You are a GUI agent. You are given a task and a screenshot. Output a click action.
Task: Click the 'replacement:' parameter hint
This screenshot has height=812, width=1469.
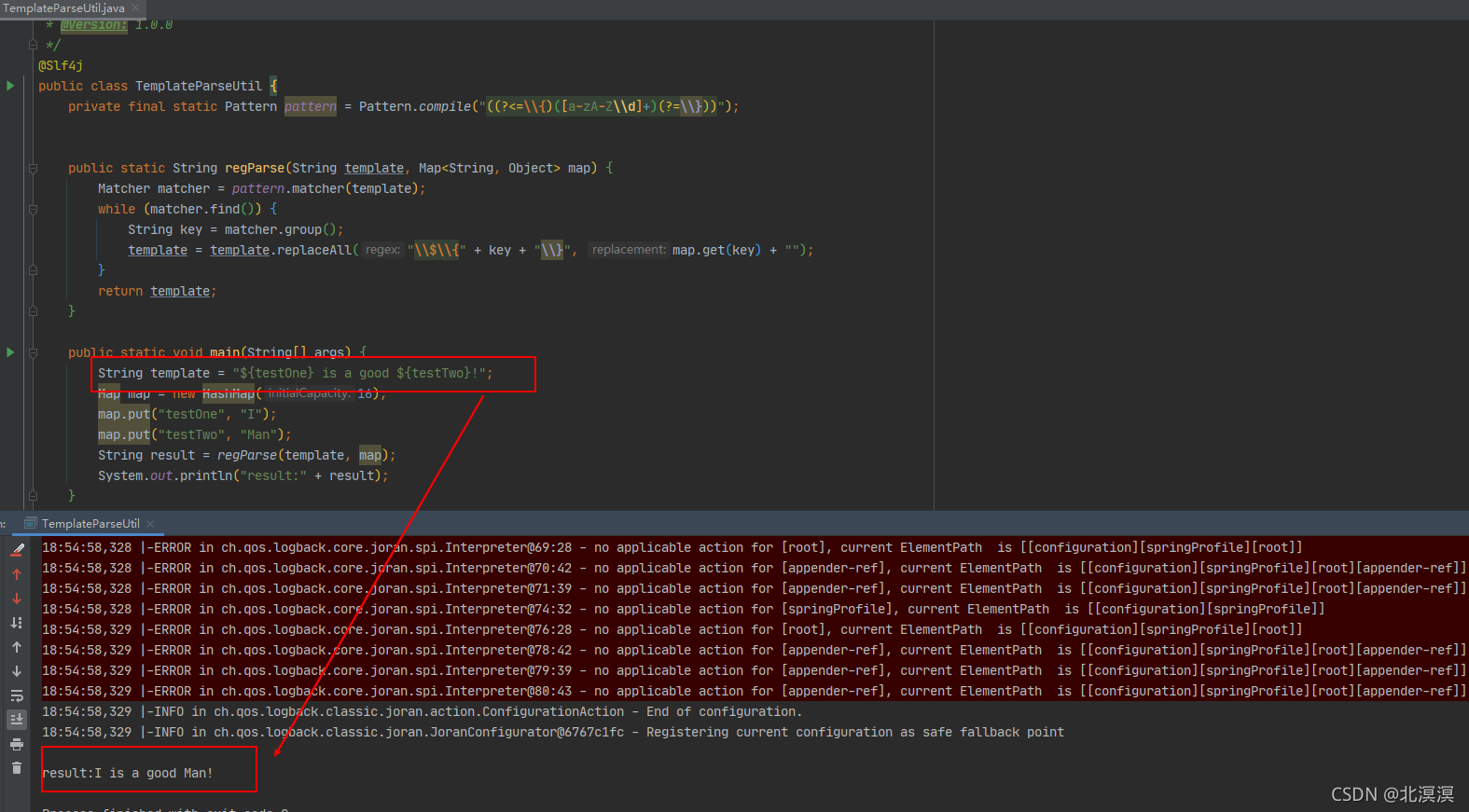click(629, 250)
